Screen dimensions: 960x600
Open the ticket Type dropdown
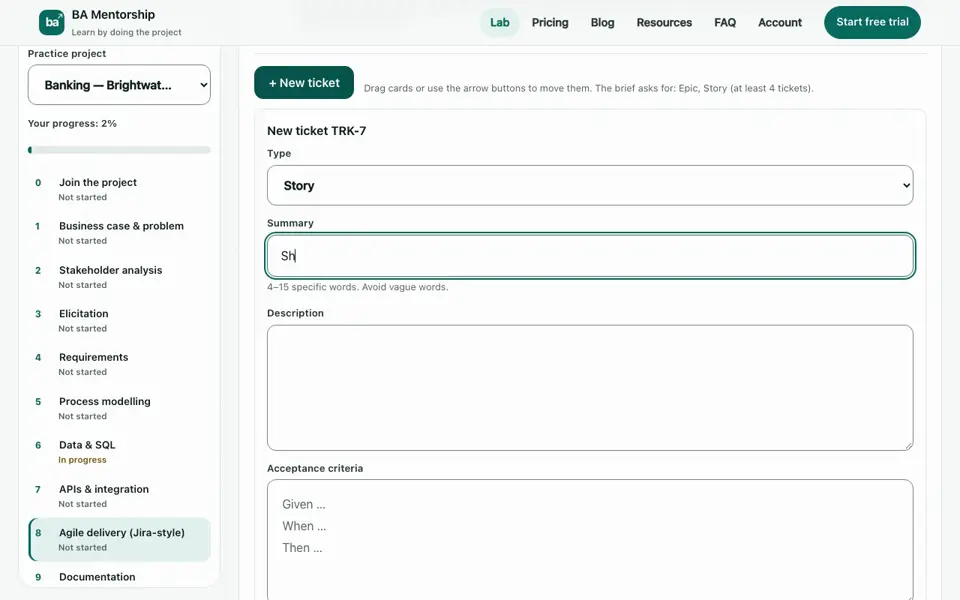590,186
